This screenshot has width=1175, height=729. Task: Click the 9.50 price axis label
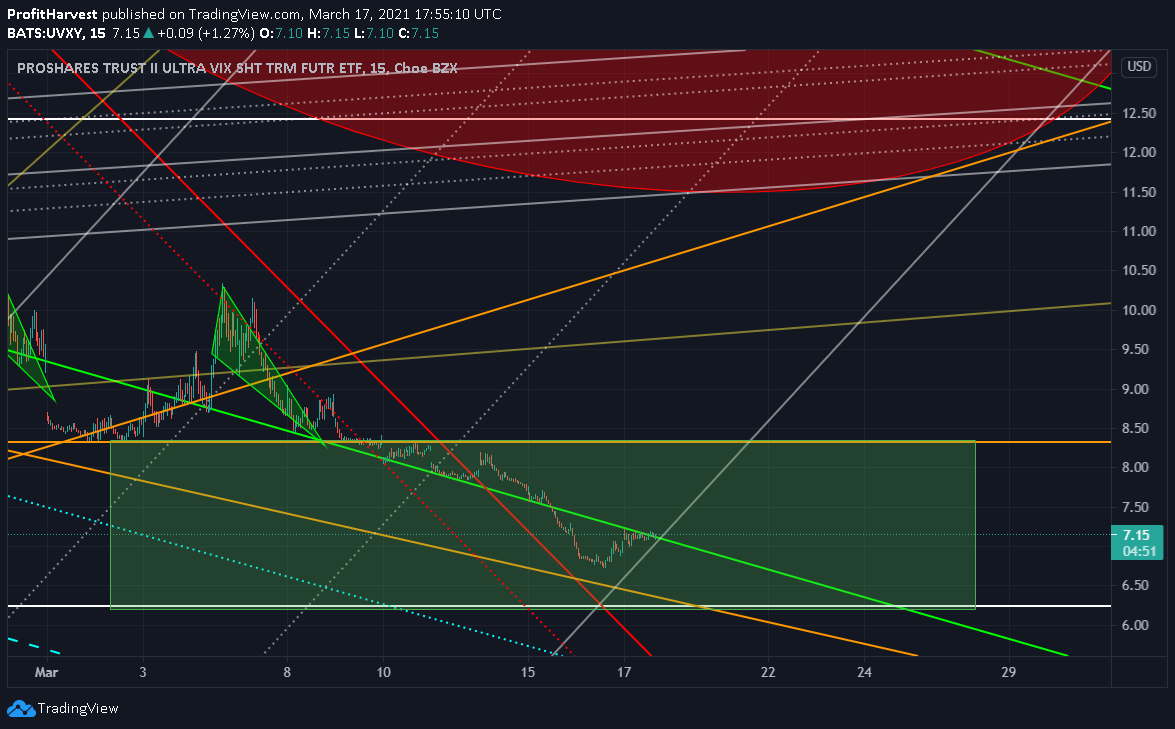click(x=1135, y=349)
